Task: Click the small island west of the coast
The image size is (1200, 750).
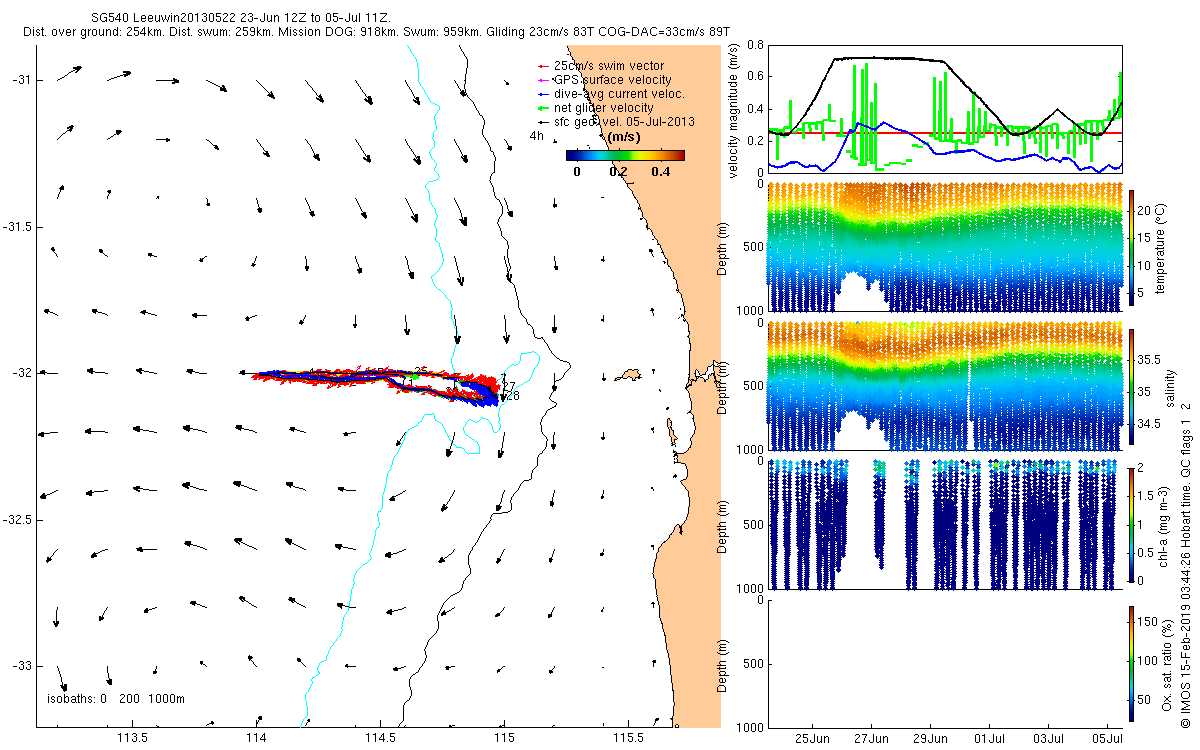Action: pos(628,375)
